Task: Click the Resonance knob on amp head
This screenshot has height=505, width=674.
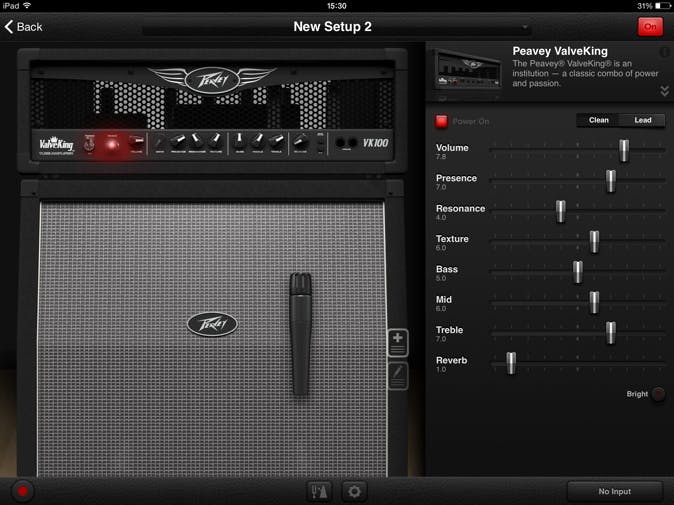Action: pos(196,140)
